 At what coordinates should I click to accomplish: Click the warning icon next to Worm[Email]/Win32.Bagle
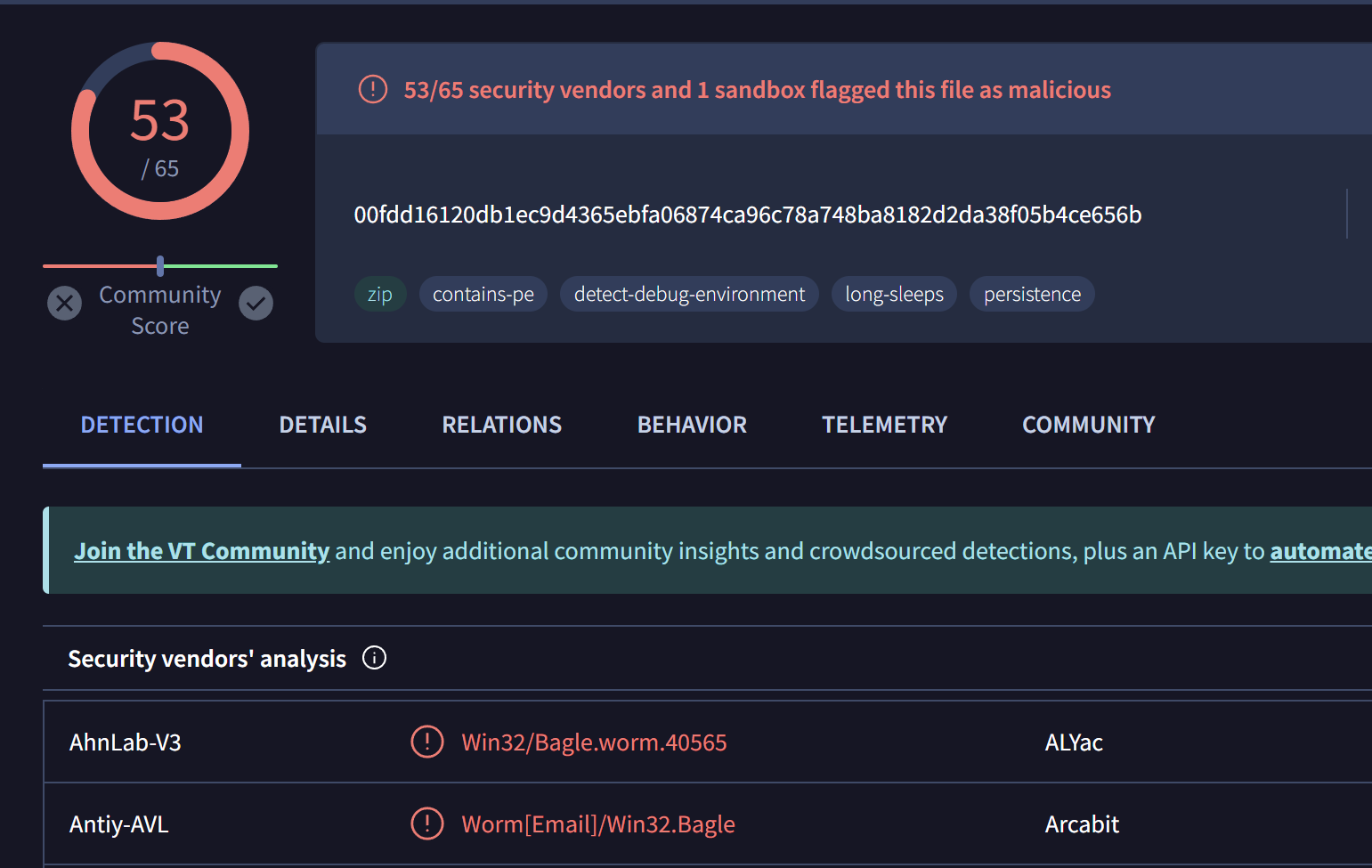tap(427, 823)
